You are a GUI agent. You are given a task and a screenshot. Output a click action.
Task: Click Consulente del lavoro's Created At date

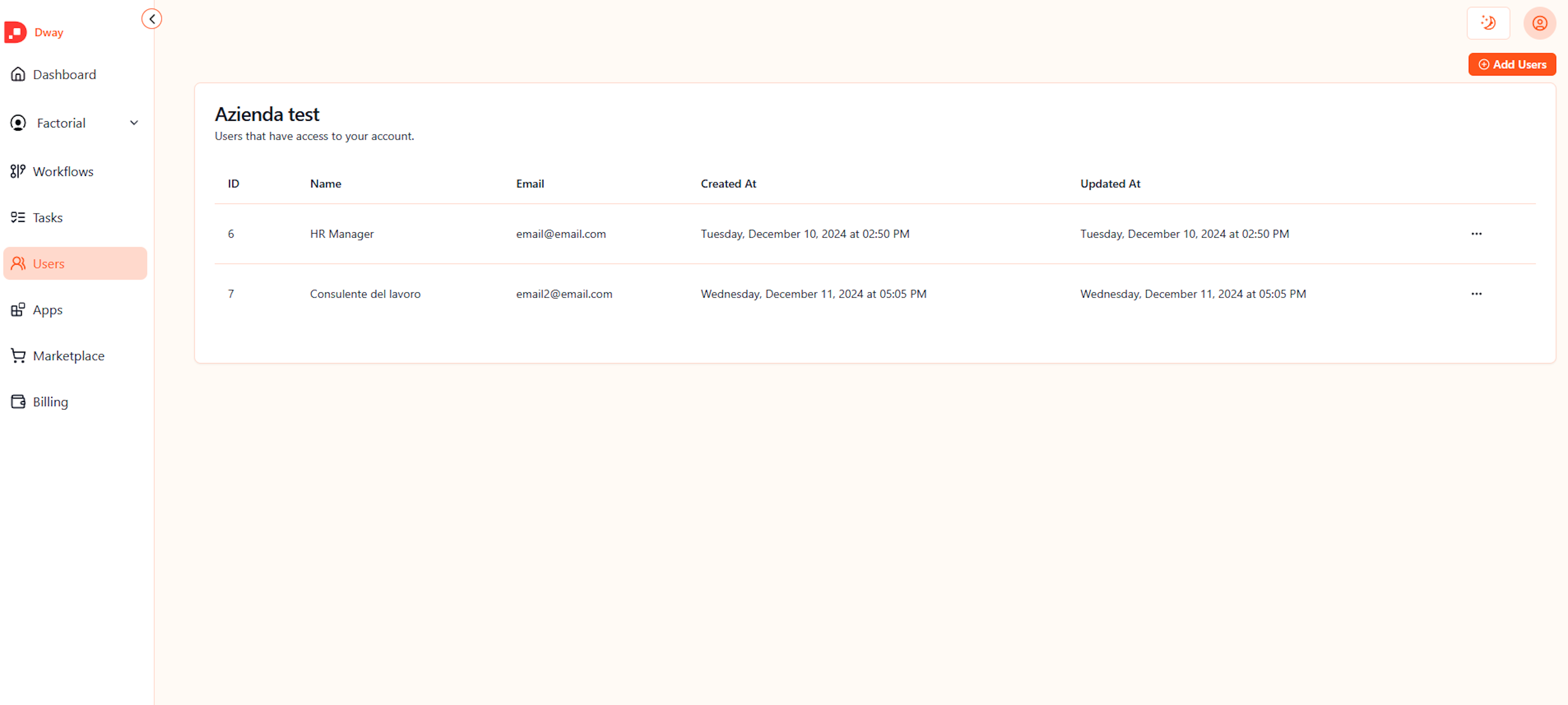[x=813, y=294]
